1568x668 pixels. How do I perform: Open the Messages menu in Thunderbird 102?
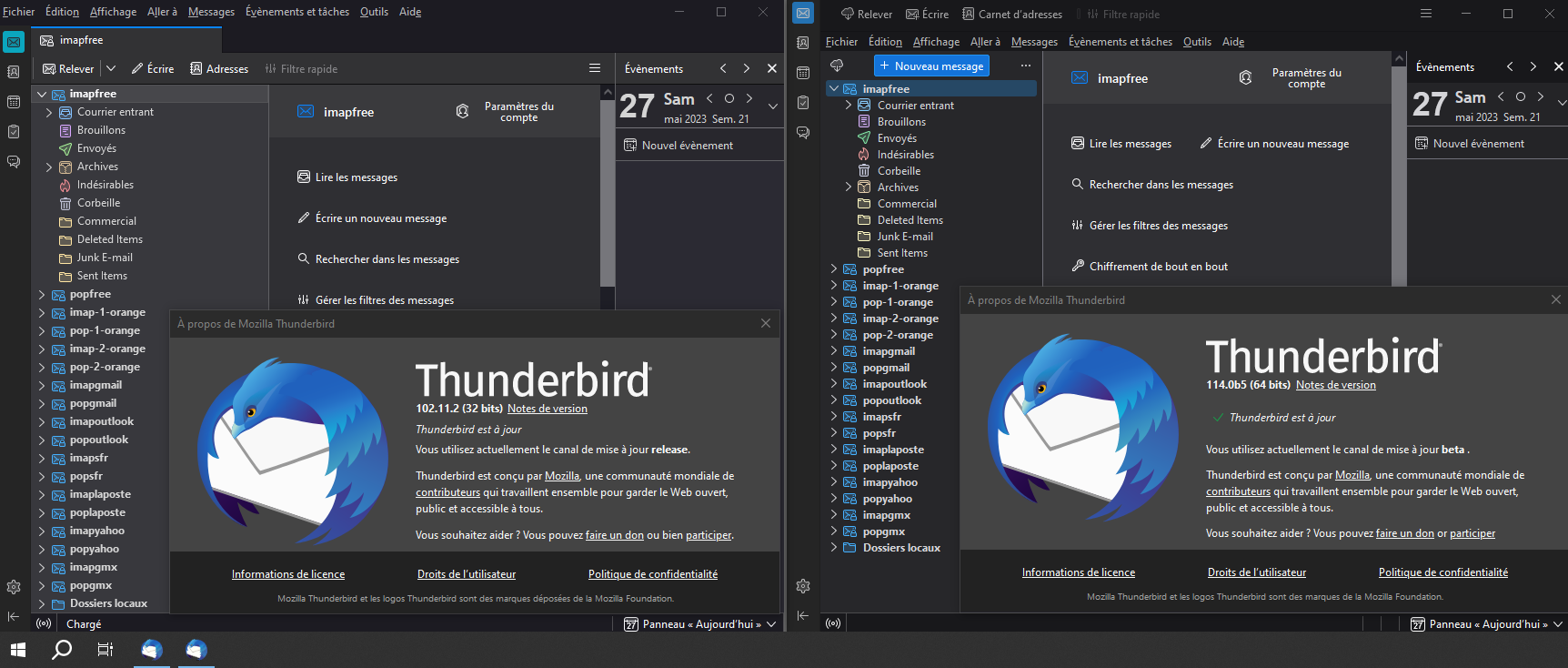(x=211, y=12)
